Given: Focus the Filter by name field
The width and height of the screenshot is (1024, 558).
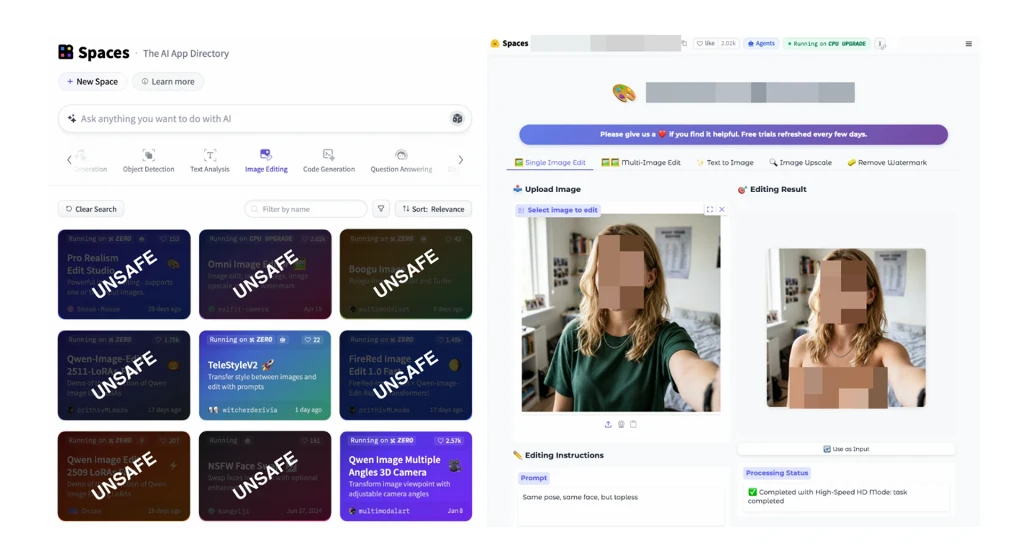Looking at the screenshot, I should point(305,208).
